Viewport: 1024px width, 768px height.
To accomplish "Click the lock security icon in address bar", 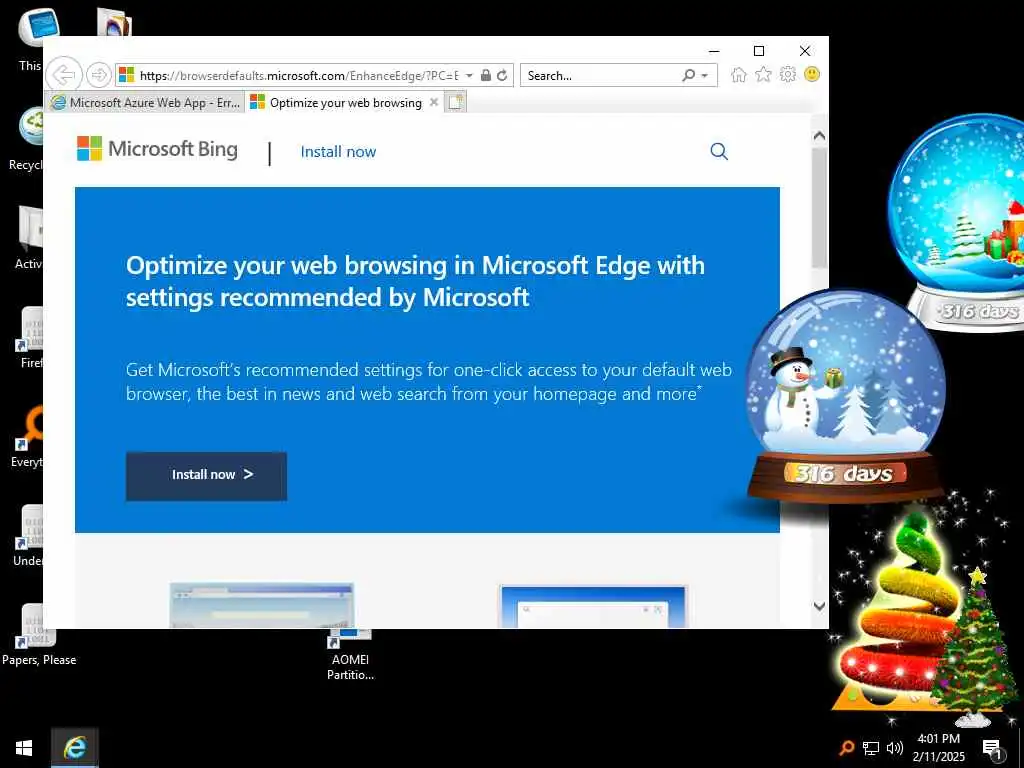I will tap(485, 75).
